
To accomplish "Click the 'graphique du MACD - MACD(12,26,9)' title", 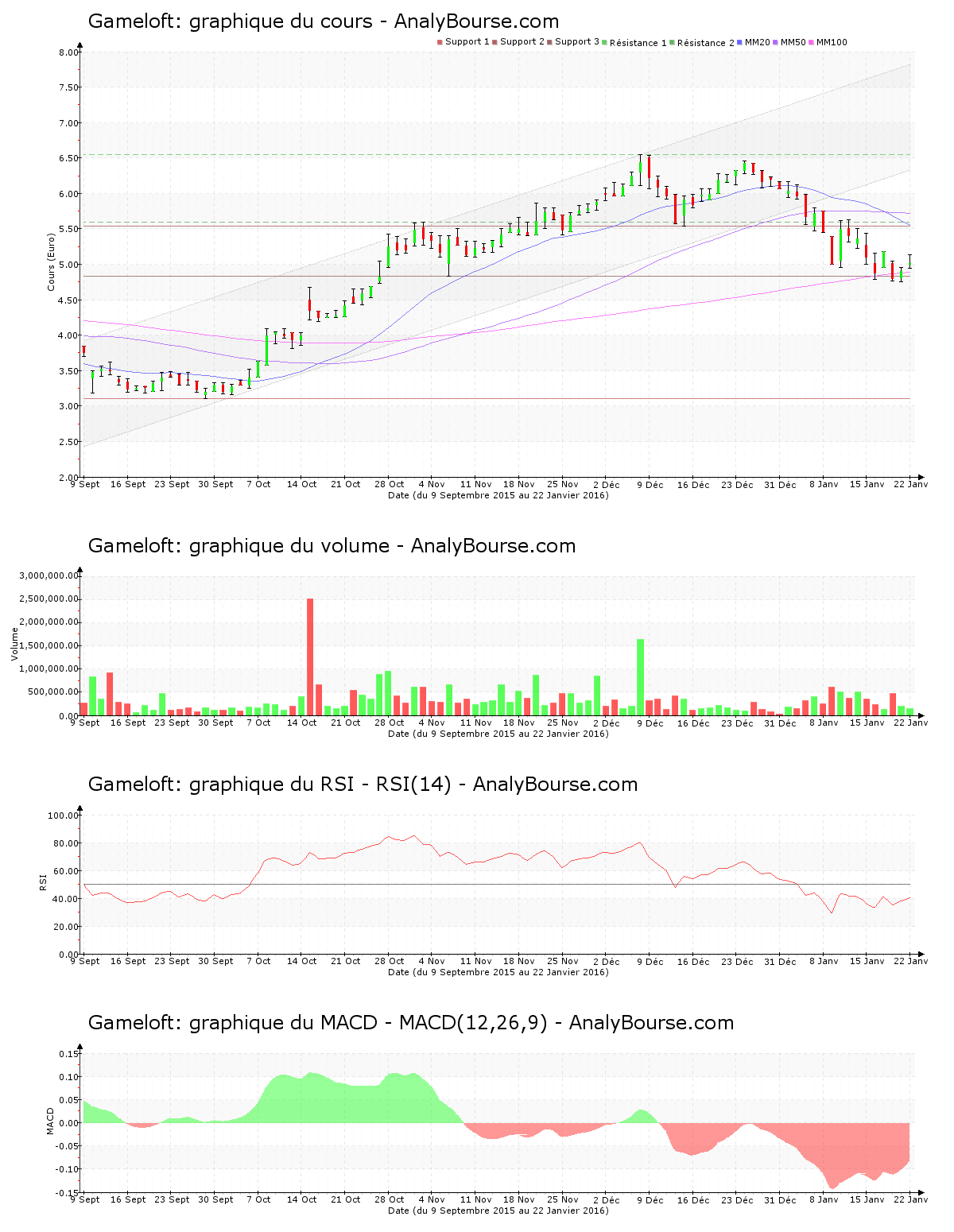I will 411,1023.
